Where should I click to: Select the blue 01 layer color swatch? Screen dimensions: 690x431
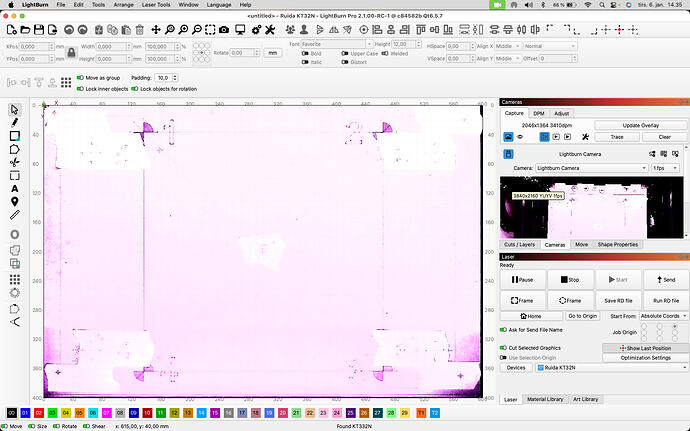point(25,413)
